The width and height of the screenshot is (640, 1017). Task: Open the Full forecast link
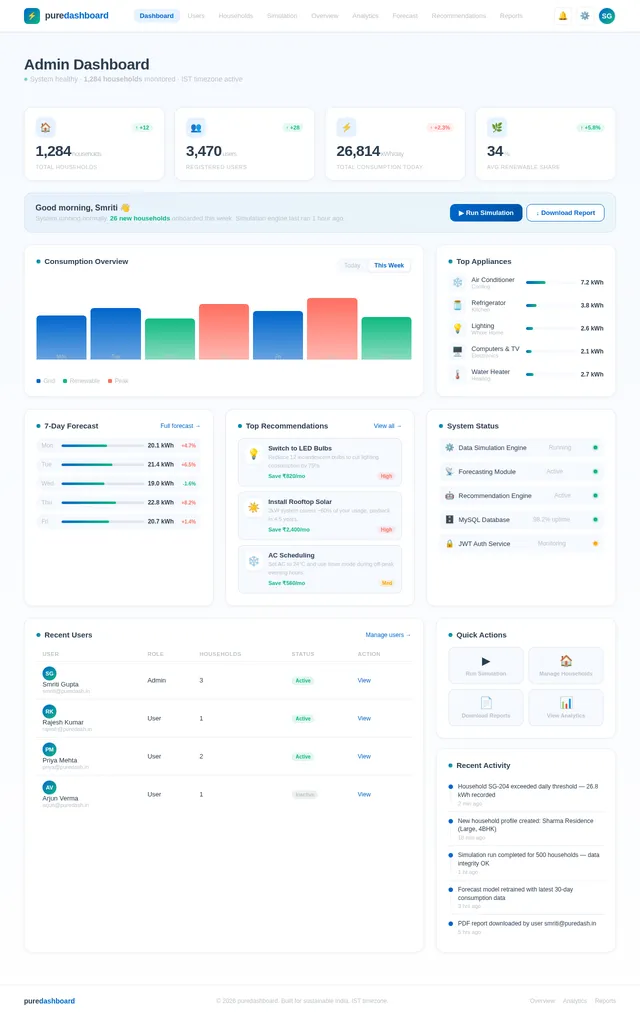click(180, 426)
